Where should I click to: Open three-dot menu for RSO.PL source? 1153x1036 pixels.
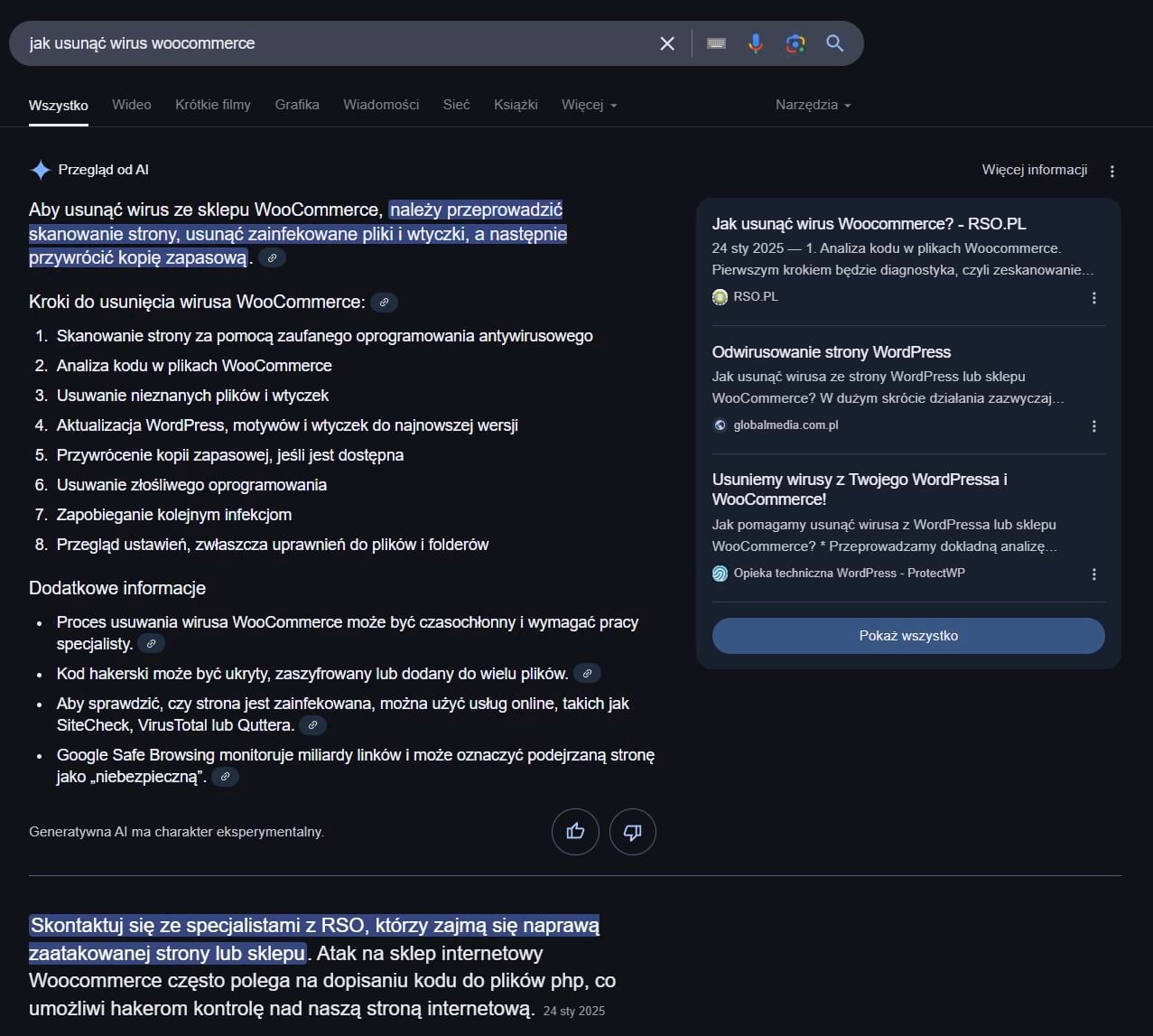pyautogui.click(x=1094, y=298)
